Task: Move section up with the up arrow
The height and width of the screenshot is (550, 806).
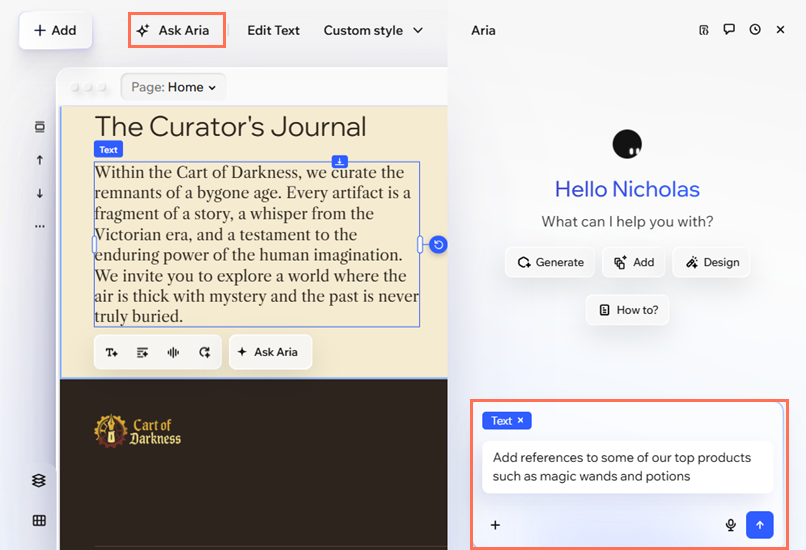Action: click(x=40, y=160)
